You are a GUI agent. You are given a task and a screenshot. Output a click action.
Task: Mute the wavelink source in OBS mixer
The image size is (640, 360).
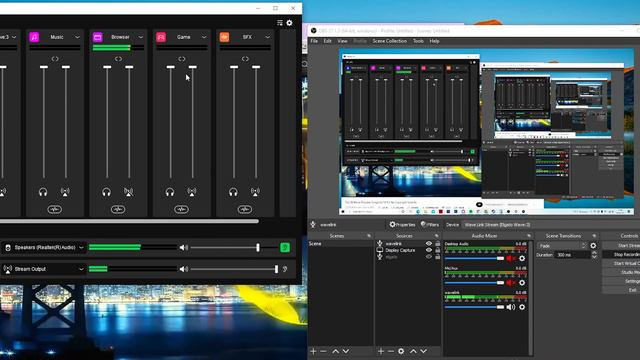(510, 307)
